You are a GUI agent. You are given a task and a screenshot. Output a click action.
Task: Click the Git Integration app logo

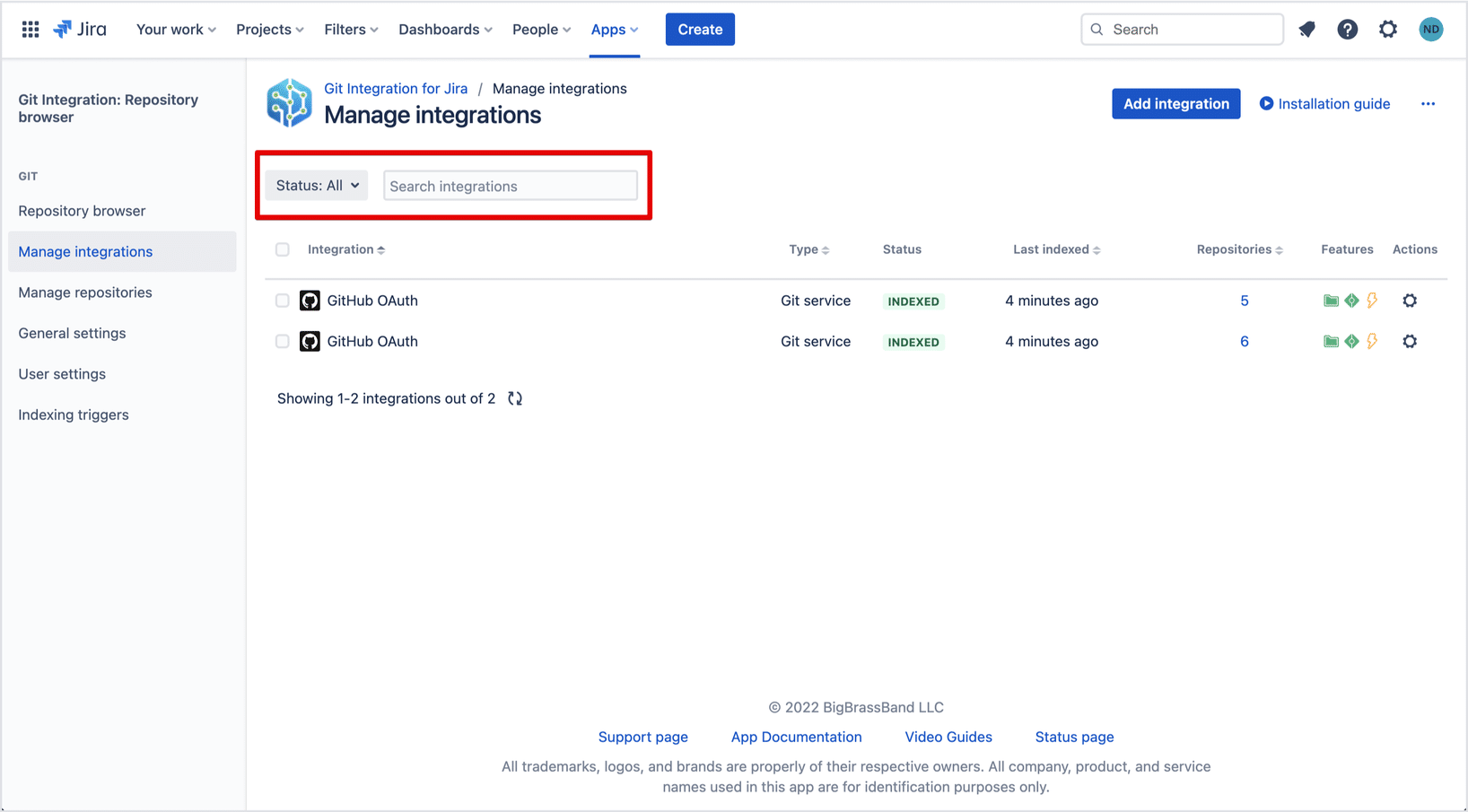coord(289,102)
